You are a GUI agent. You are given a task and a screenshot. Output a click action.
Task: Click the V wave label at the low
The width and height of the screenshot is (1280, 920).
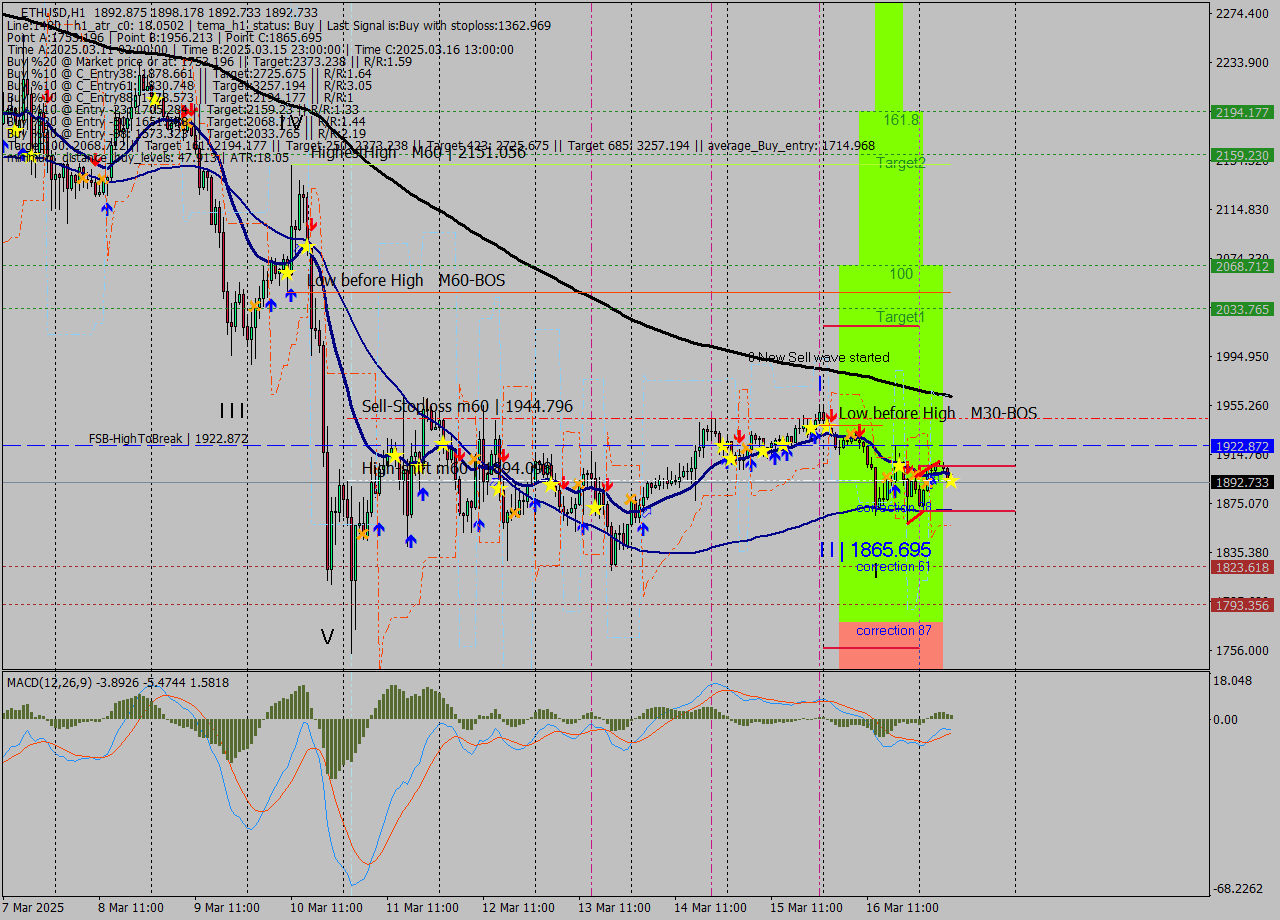(x=327, y=636)
